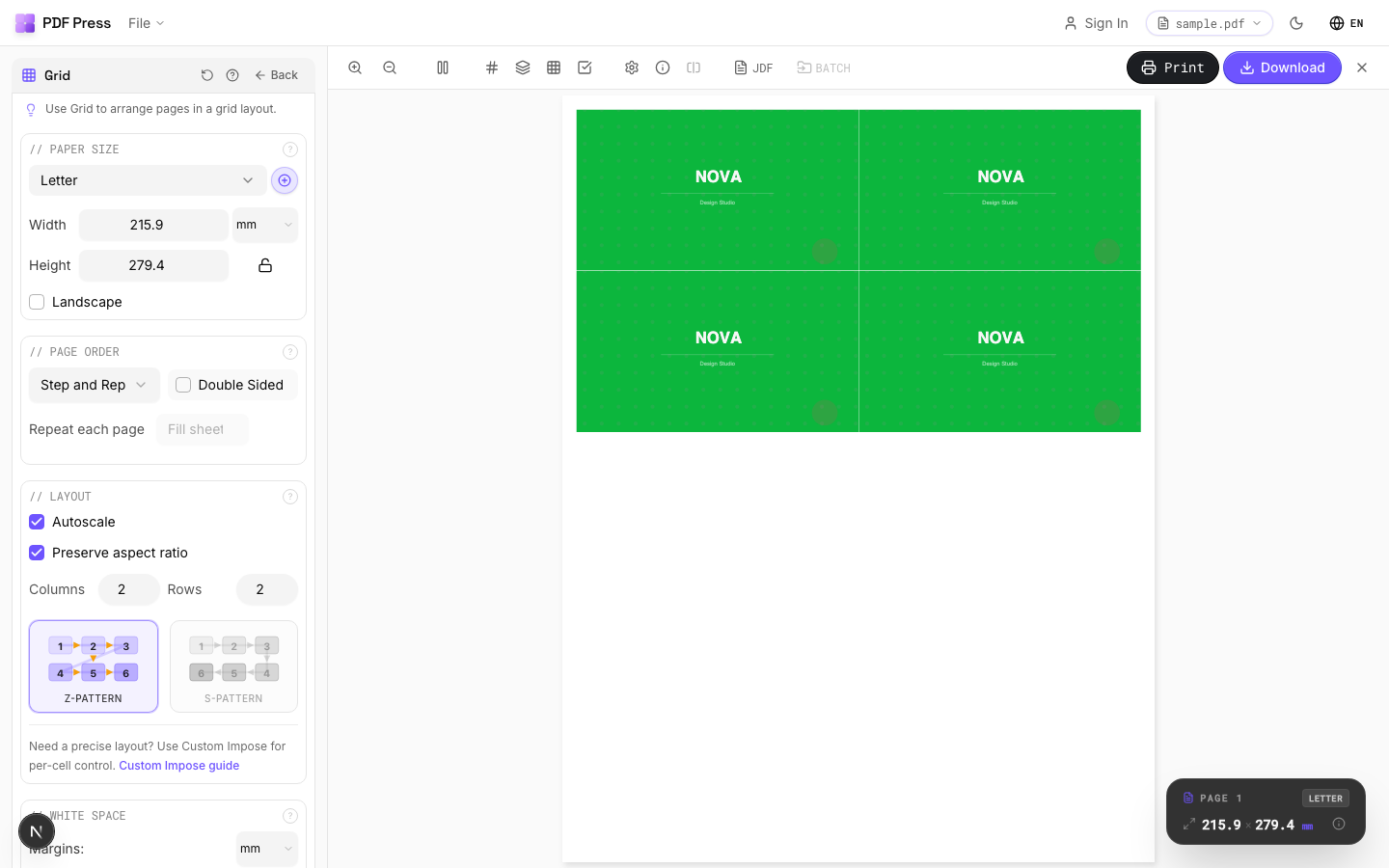Open the Letter paper size dropdown
This screenshot has height=868, width=1389.
tap(148, 180)
